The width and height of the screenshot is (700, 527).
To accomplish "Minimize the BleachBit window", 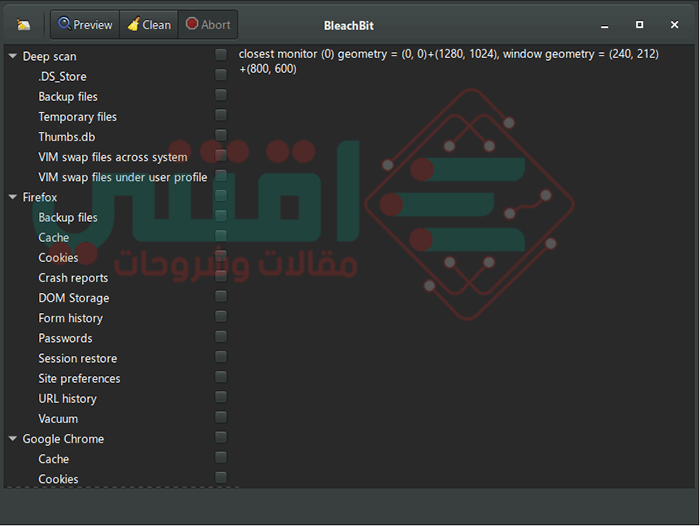I will [604, 25].
